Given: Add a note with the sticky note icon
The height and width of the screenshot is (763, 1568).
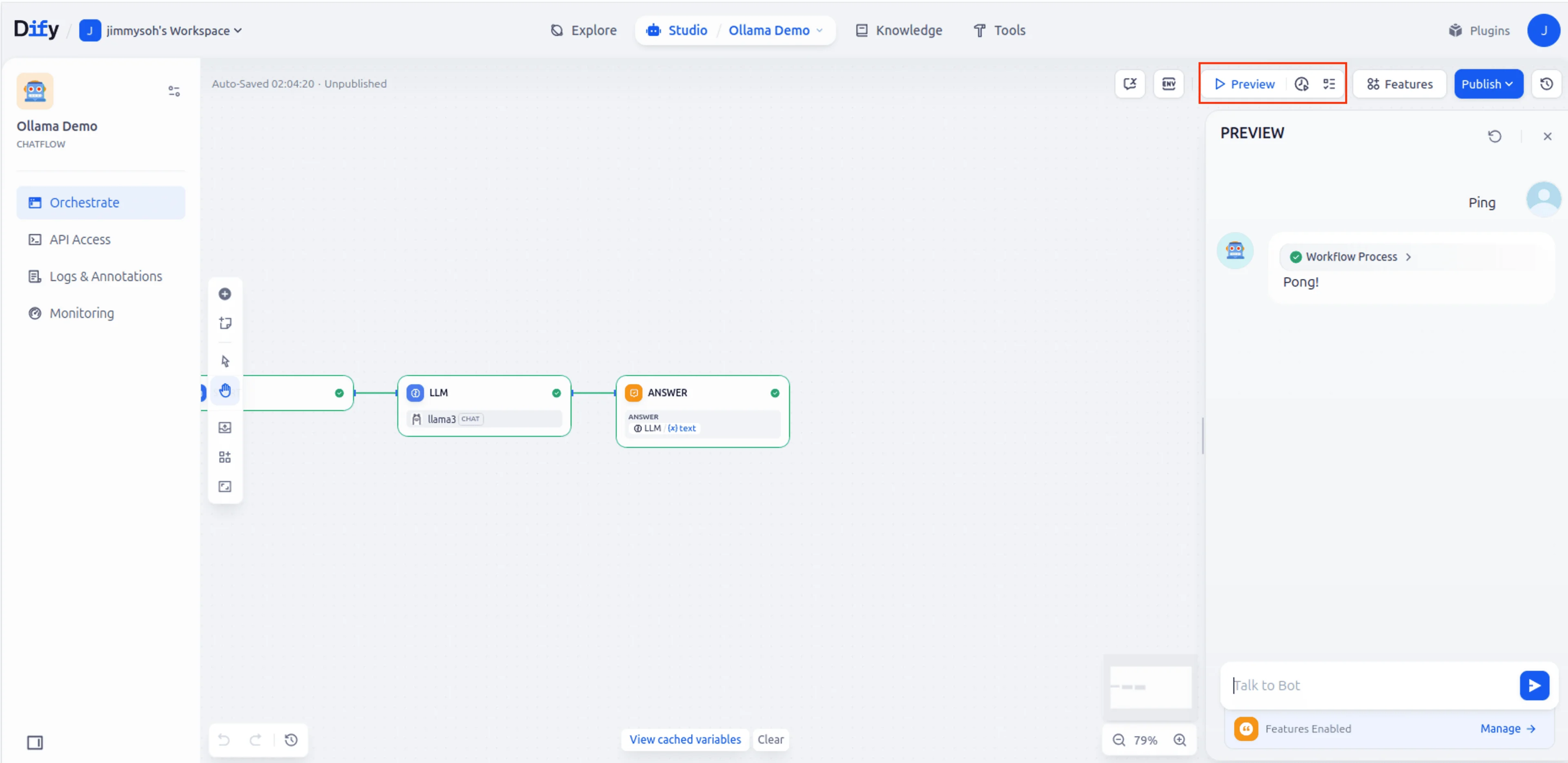Looking at the screenshot, I should coord(225,323).
